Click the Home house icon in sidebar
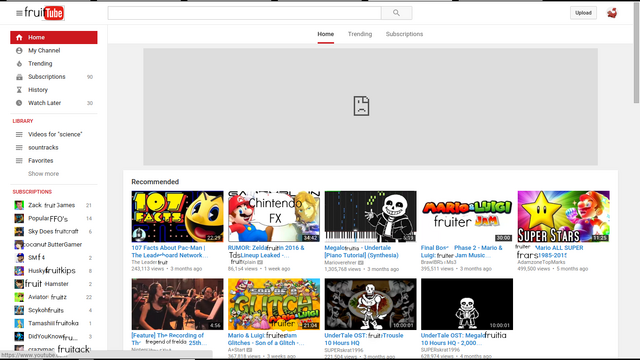This screenshot has height=360, width=640. (19, 38)
